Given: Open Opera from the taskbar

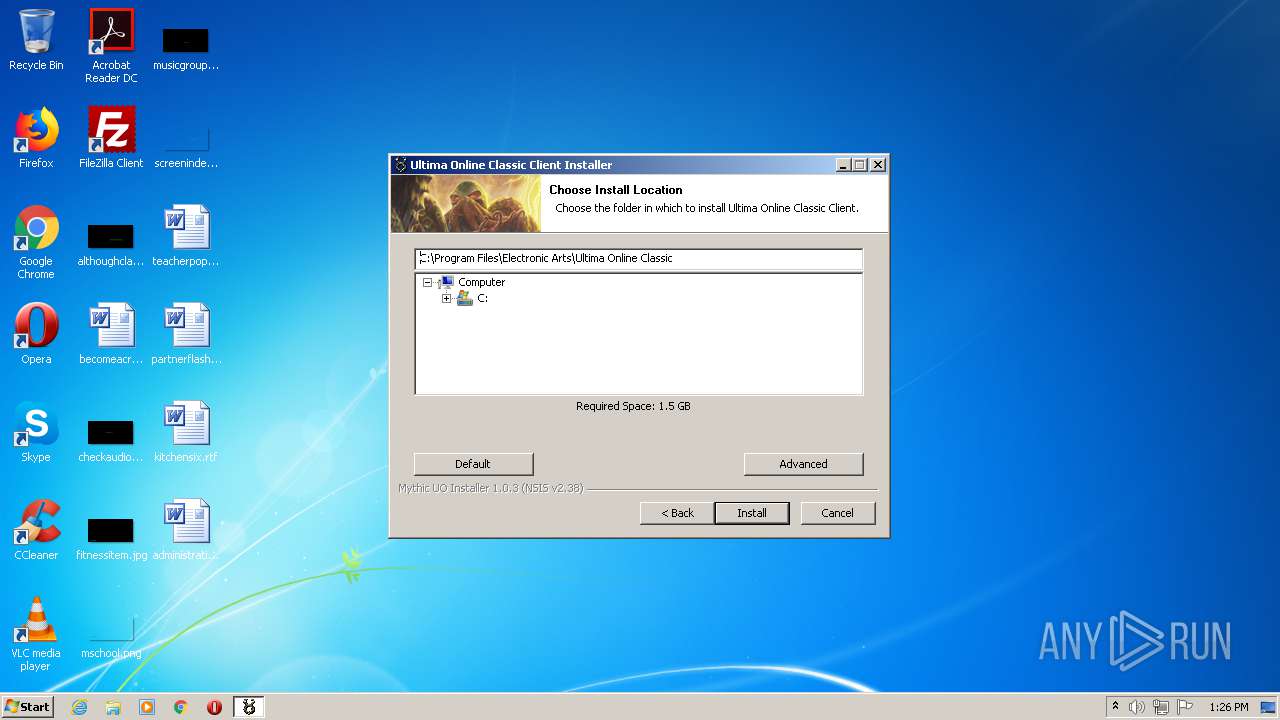Looking at the screenshot, I should coord(214,707).
